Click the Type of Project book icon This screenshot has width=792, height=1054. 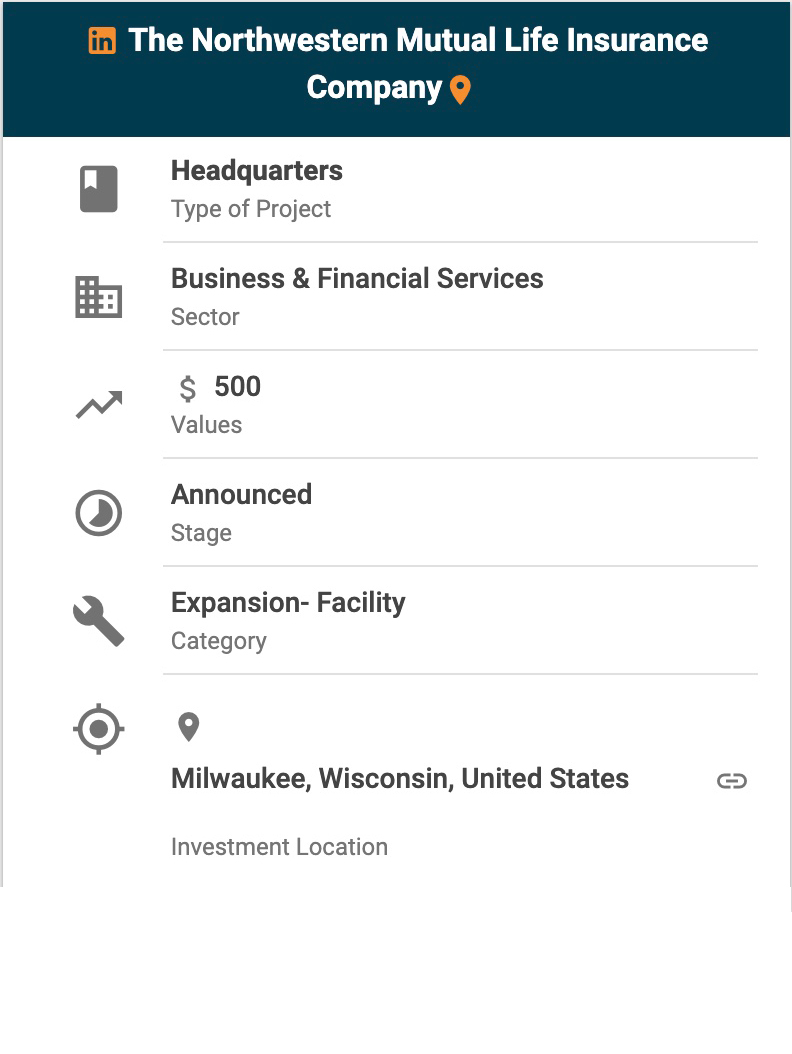pyautogui.click(x=98, y=189)
